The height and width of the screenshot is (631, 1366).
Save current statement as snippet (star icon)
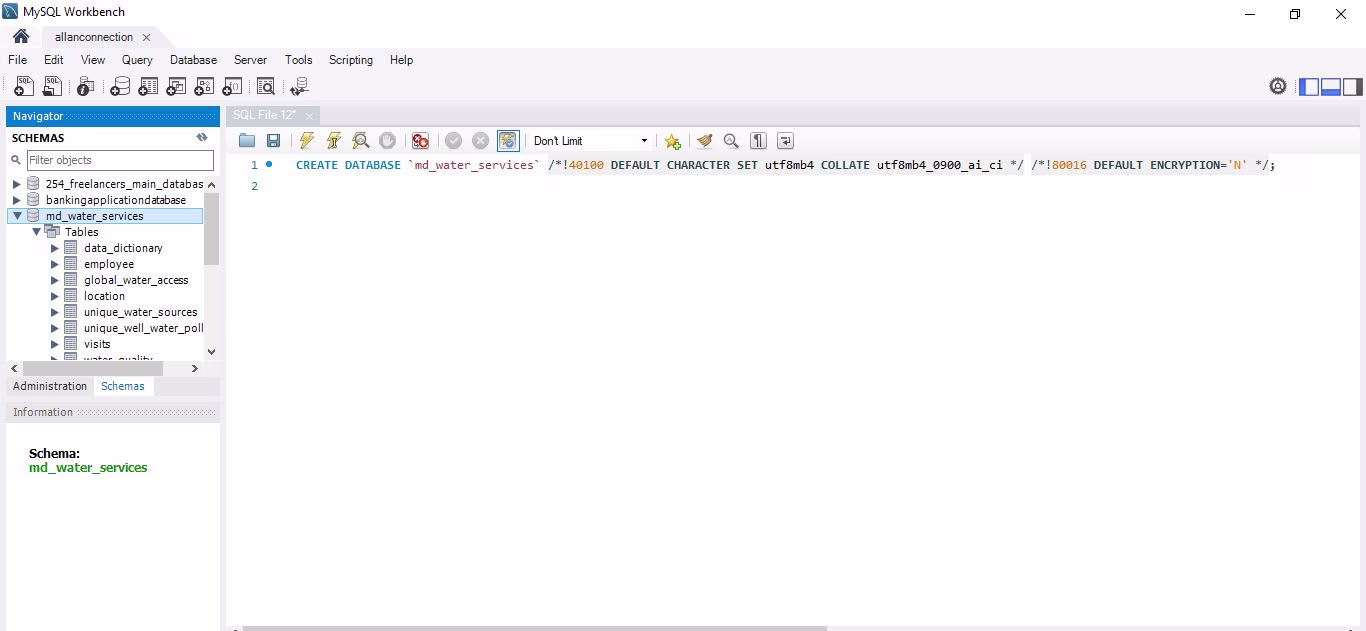coord(673,141)
